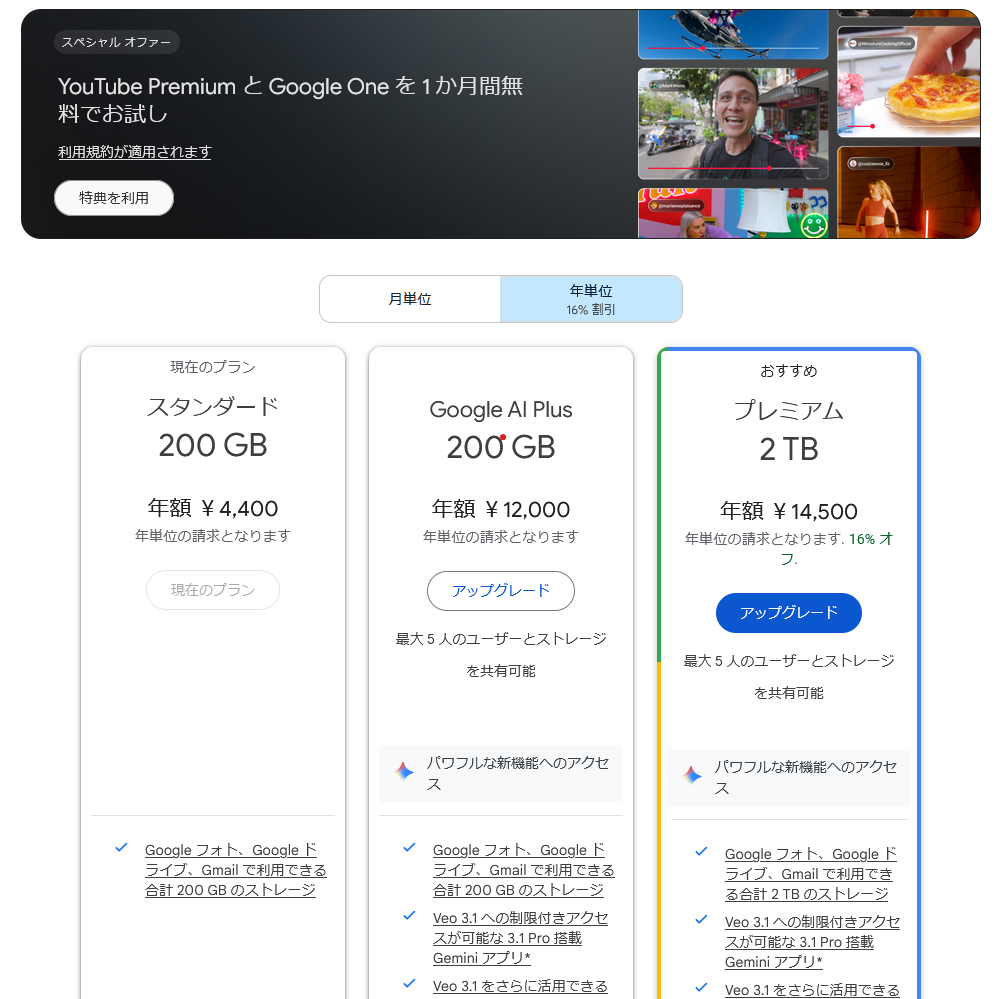The image size is (1003, 999).
Task: Click the おすすめ label on the Premium card
Action: point(789,371)
